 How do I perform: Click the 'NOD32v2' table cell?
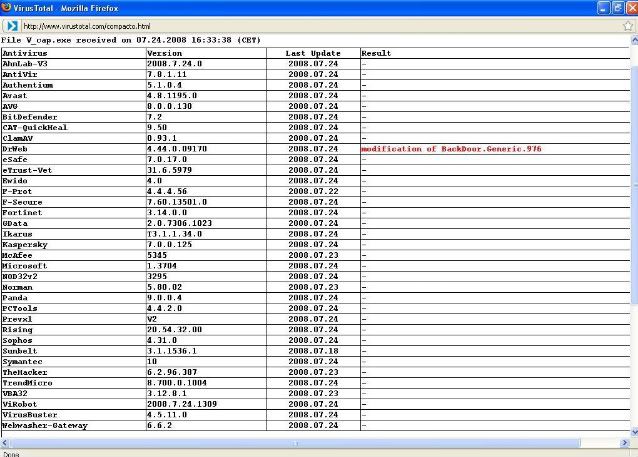pyautogui.click(x=74, y=276)
